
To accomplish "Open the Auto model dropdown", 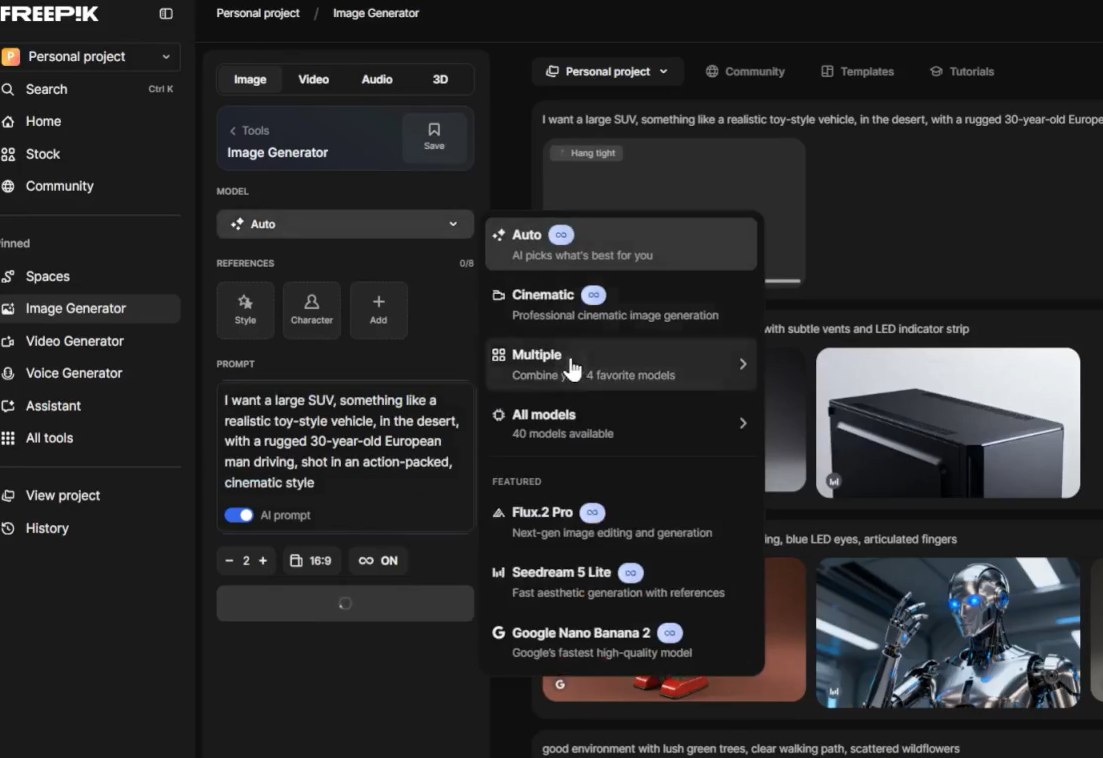I will [x=345, y=224].
